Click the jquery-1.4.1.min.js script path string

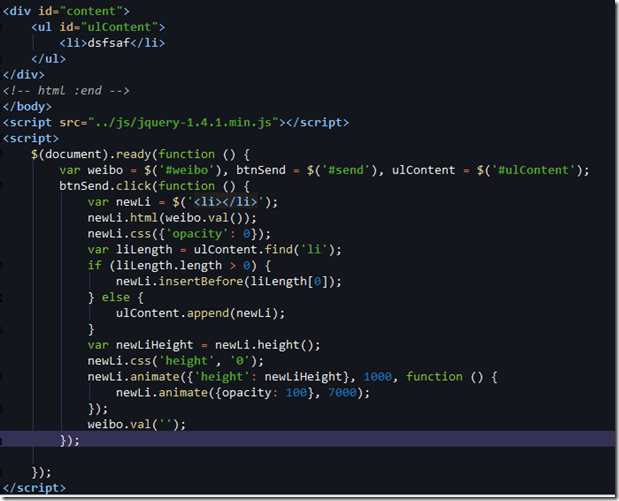[x=183, y=122]
